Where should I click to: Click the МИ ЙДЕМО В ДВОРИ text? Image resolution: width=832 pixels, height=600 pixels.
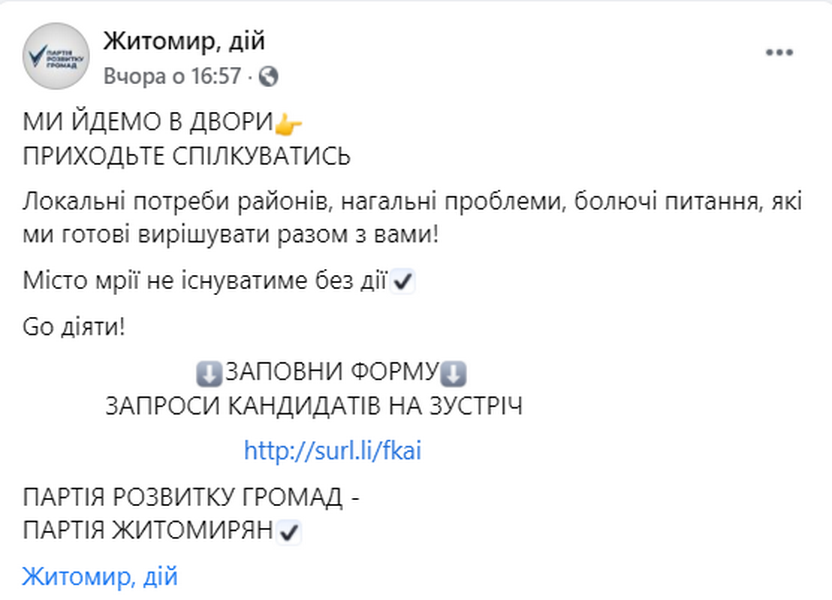pos(148,123)
